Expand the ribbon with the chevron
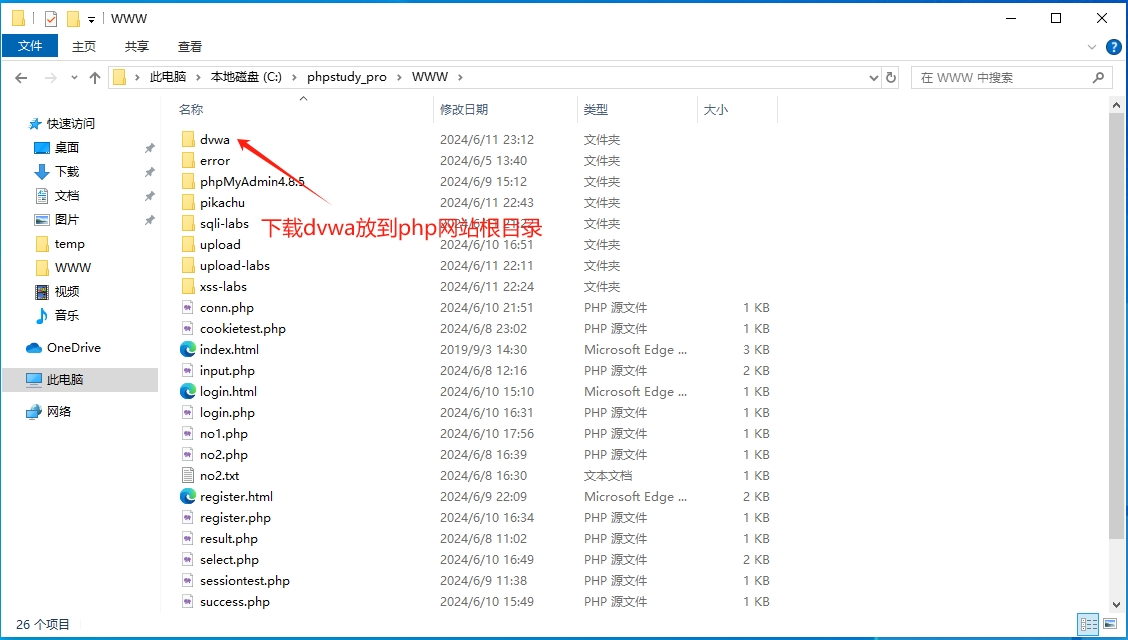 coord(1092,47)
